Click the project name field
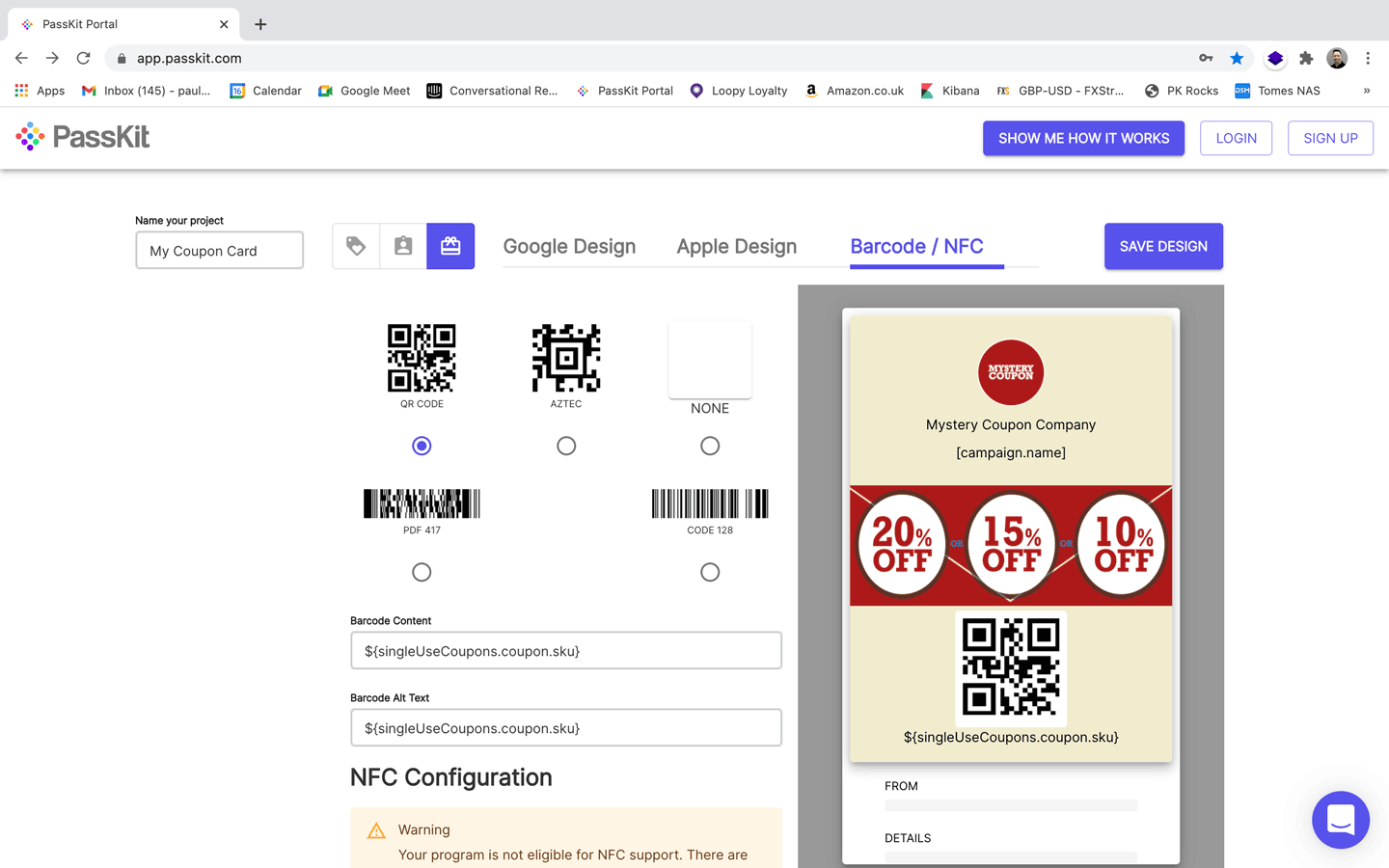 pos(219,250)
